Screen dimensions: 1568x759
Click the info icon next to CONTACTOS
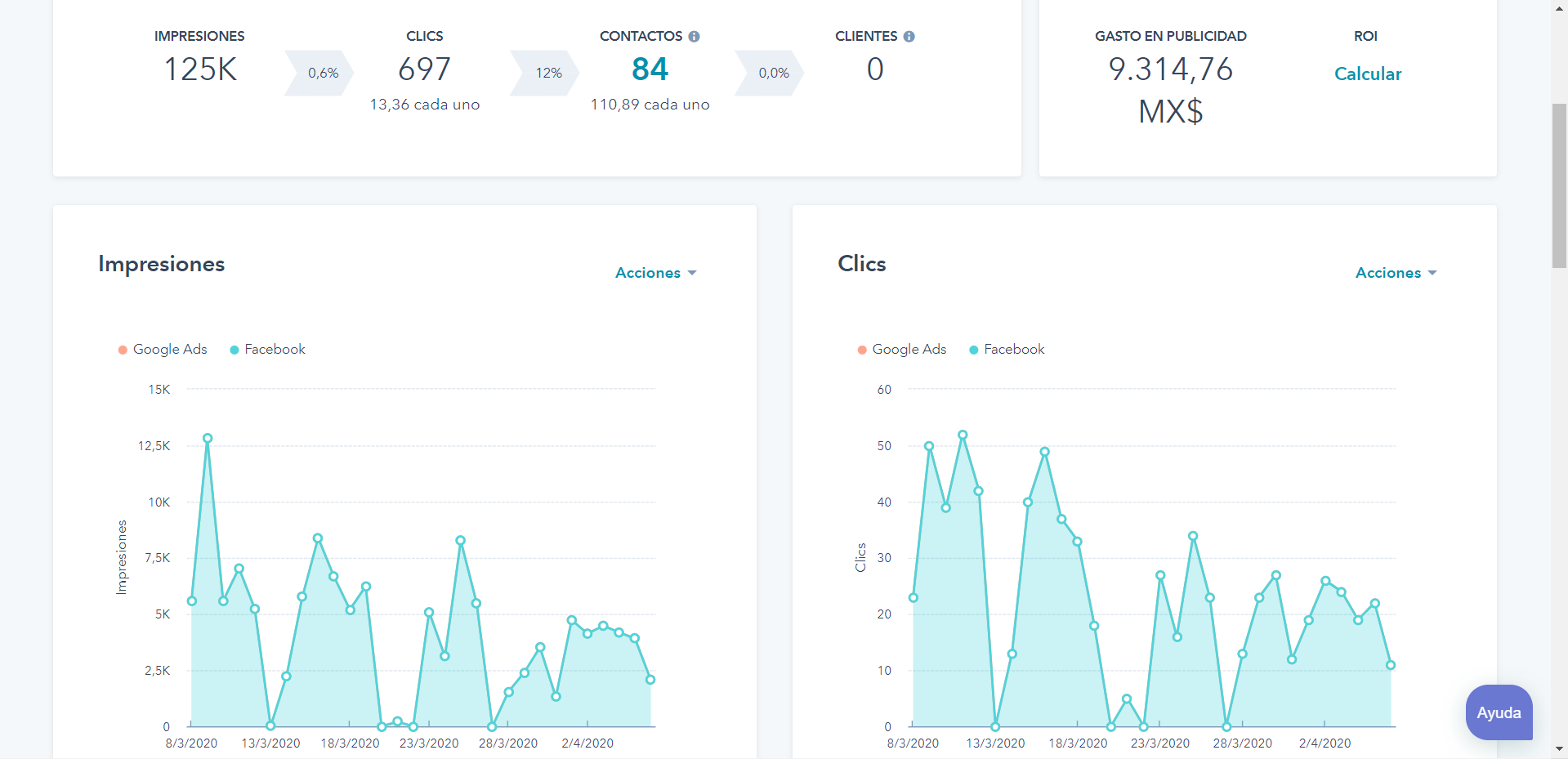(x=694, y=37)
